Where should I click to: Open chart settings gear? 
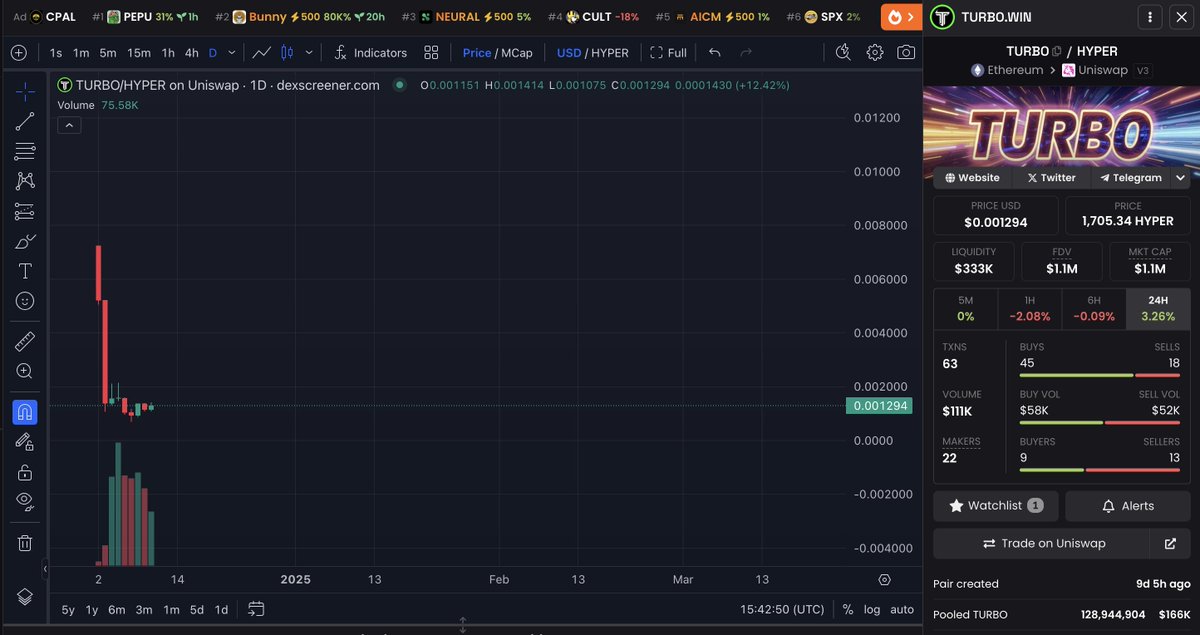(x=875, y=53)
